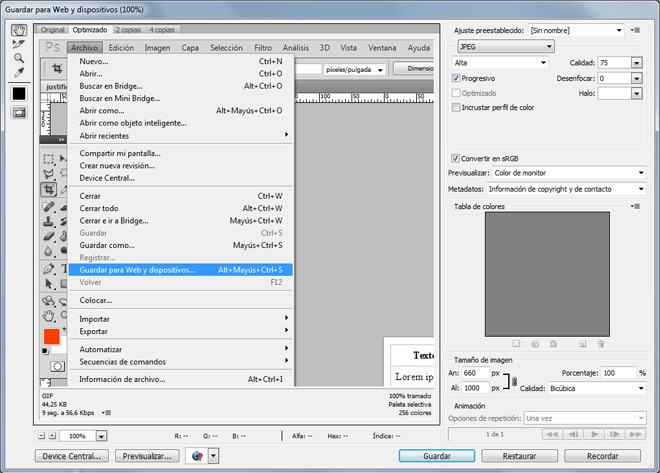Open the Calidad 75 slider arrow

(637, 63)
